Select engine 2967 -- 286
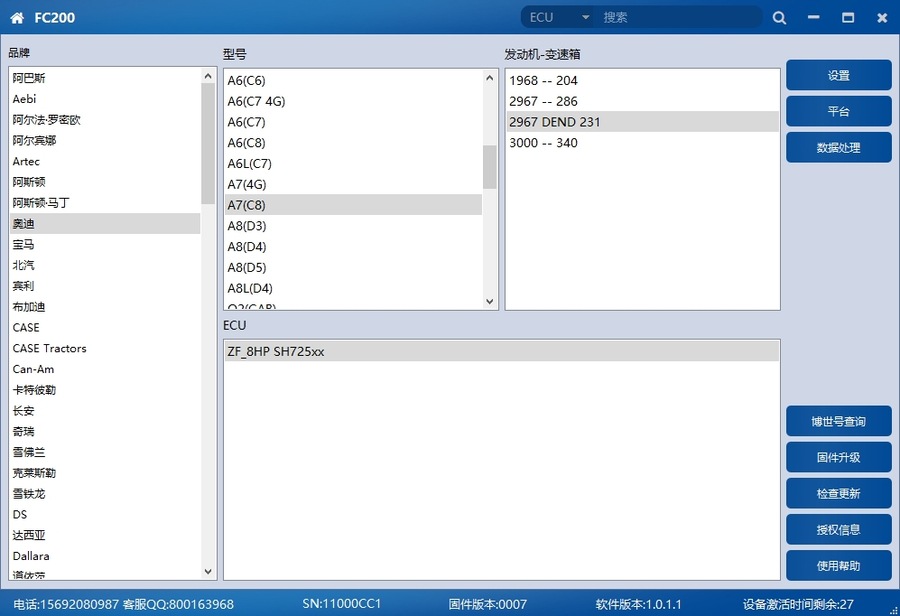The height and width of the screenshot is (616, 900). point(642,101)
